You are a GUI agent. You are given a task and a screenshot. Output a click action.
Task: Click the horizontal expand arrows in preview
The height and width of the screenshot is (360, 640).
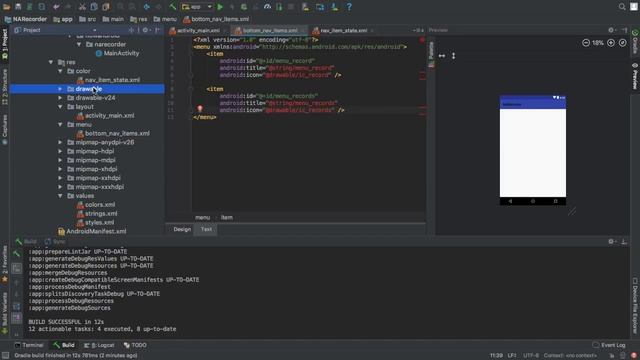(x=442, y=56)
